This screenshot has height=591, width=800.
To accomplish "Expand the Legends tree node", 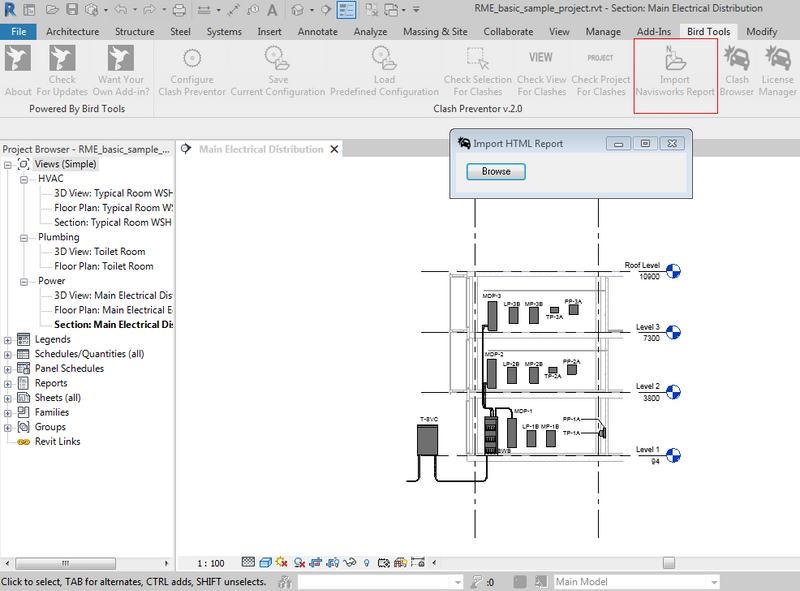I will click(x=8, y=340).
